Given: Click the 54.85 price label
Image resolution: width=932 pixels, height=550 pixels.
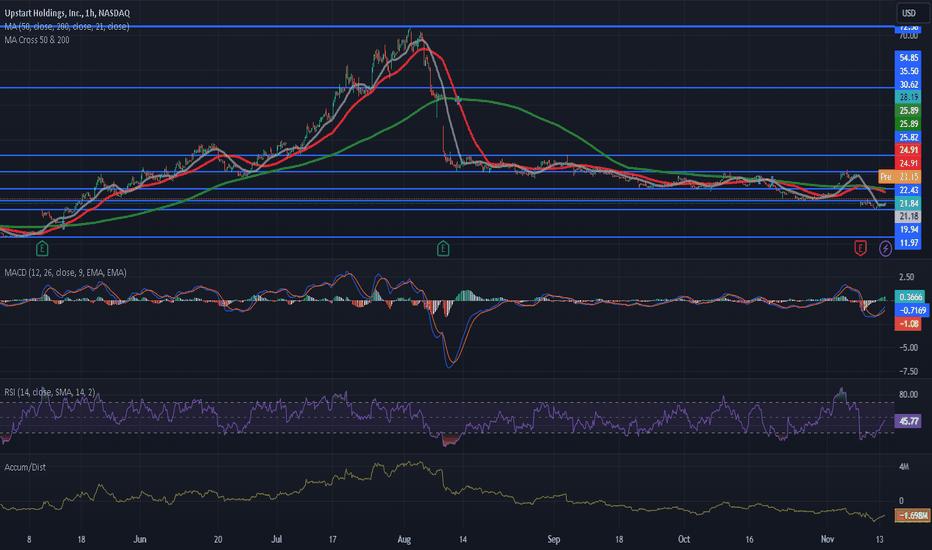Looking at the screenshot, I should pos(908,58).
